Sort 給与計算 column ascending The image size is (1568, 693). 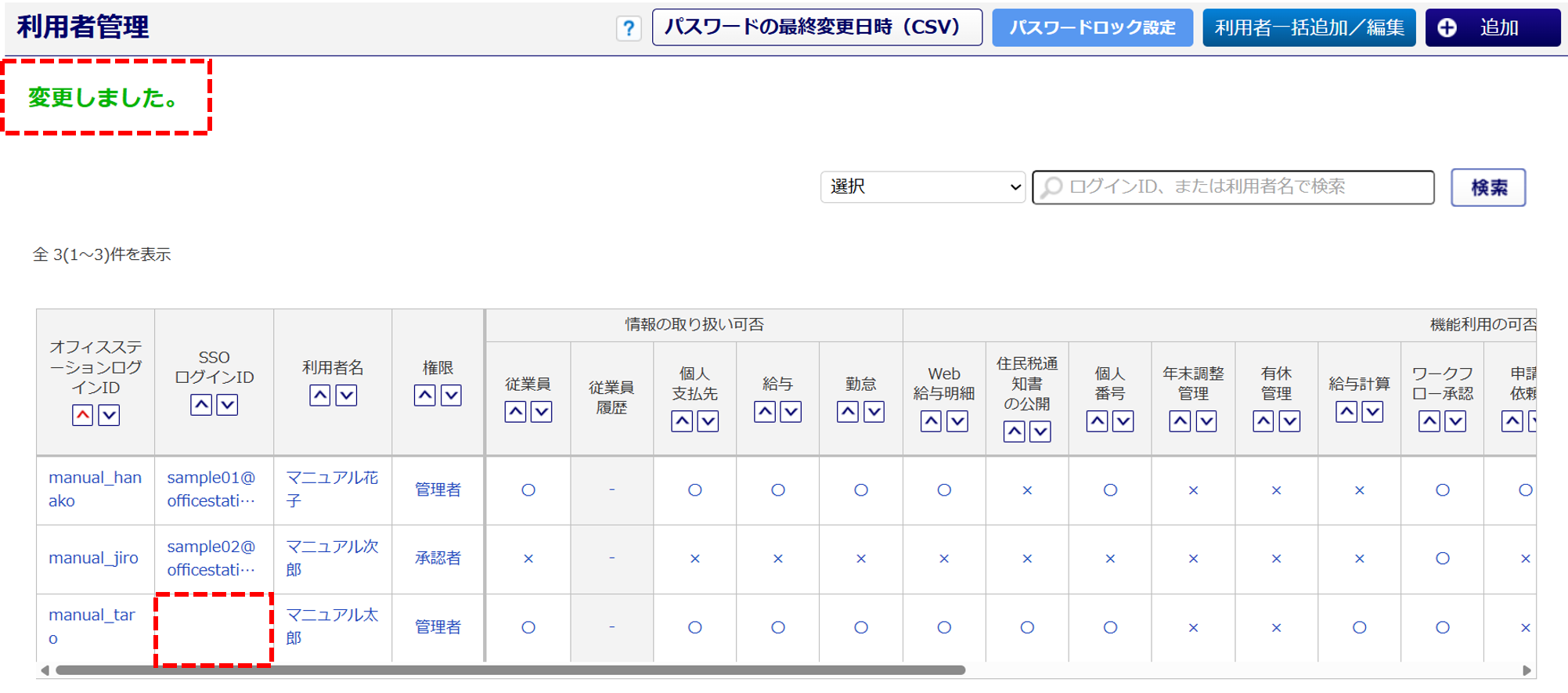(1346, 412)
